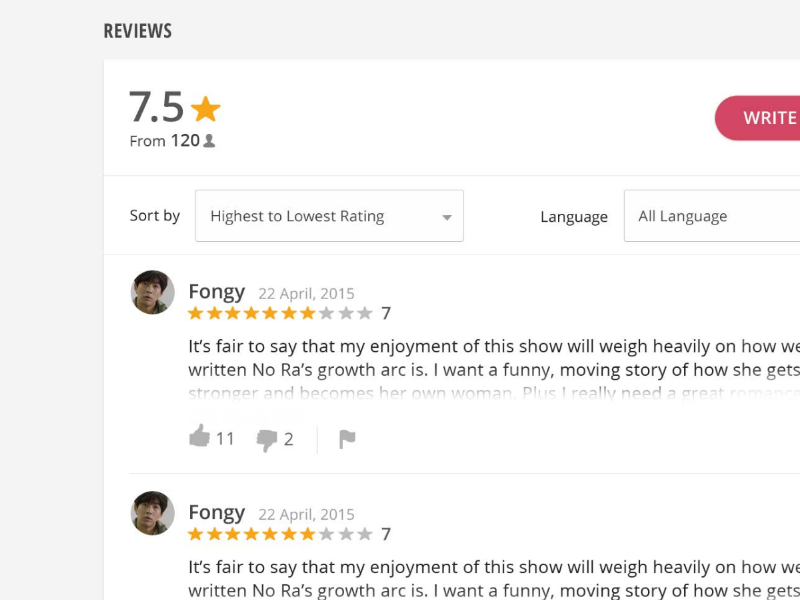800x600 pixels.
Task: Open the Sort by dropdown
Action: click(329, 216)
